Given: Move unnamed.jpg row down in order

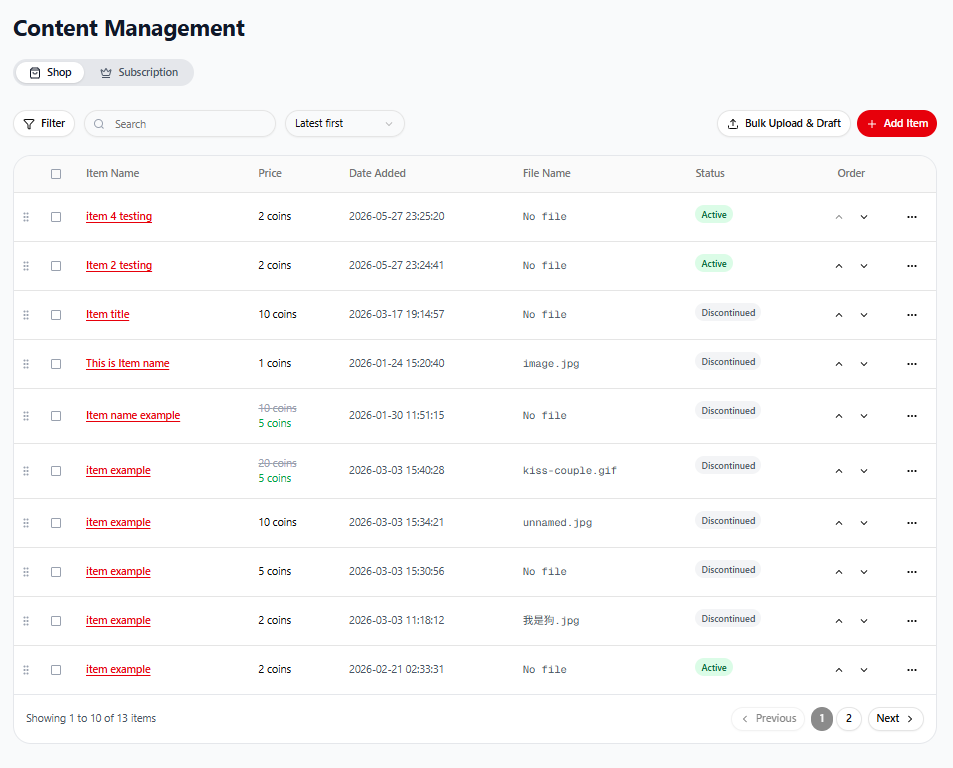Looking at the screenshot, I should point(864,523).
